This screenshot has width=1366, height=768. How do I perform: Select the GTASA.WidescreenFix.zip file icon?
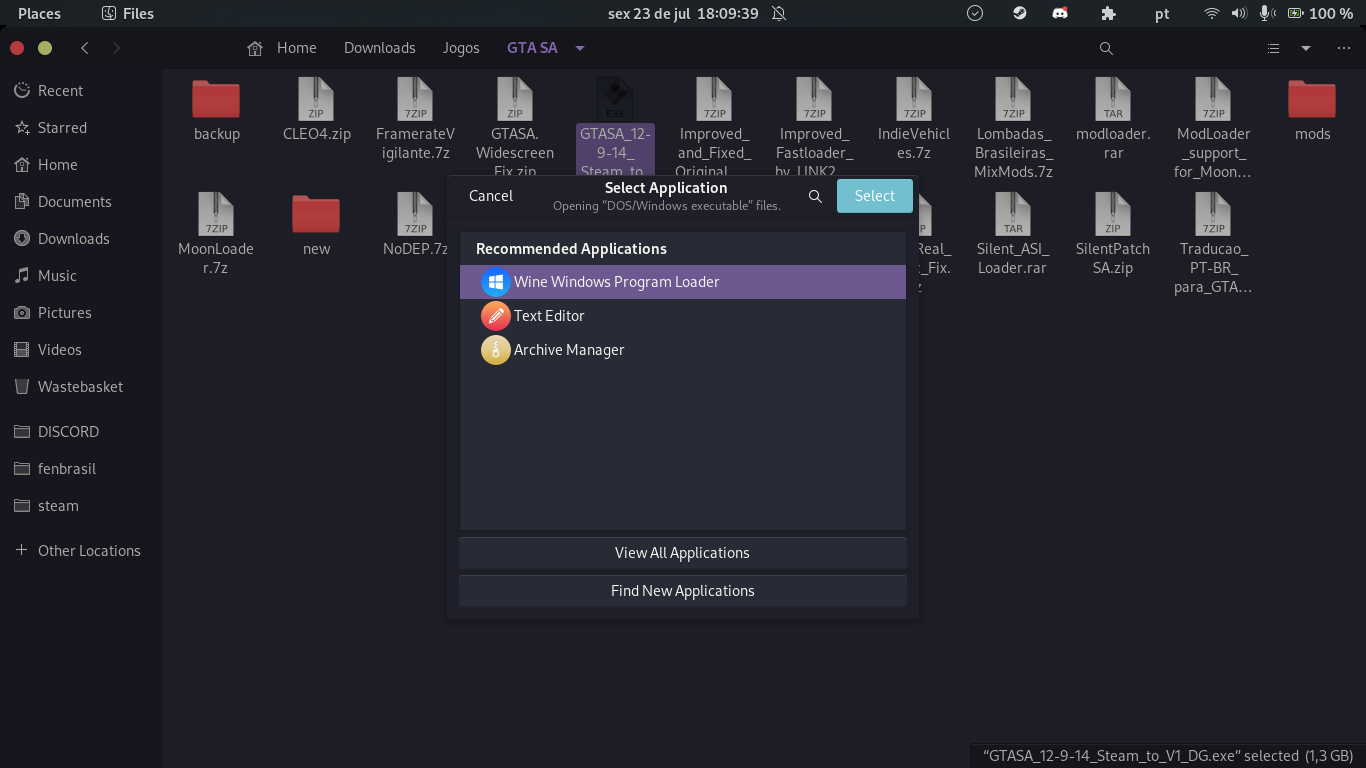(x=515, y=99)
